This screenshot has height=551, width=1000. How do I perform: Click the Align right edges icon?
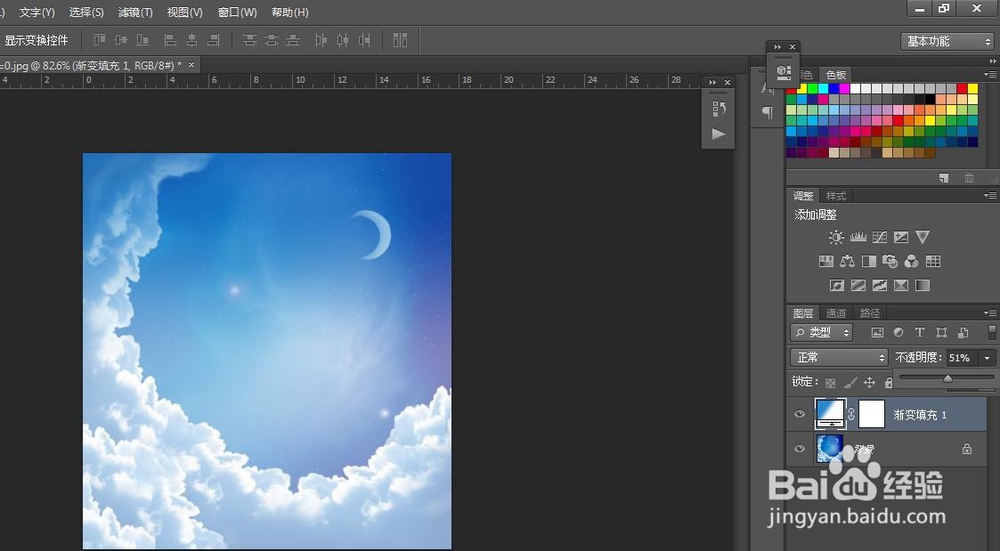coord(214,40)
